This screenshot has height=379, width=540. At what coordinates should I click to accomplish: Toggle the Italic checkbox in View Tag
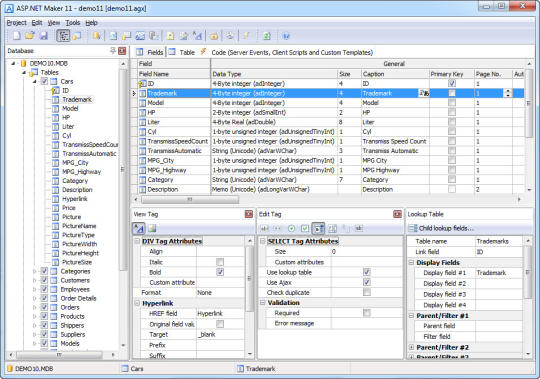coord(220,262)
